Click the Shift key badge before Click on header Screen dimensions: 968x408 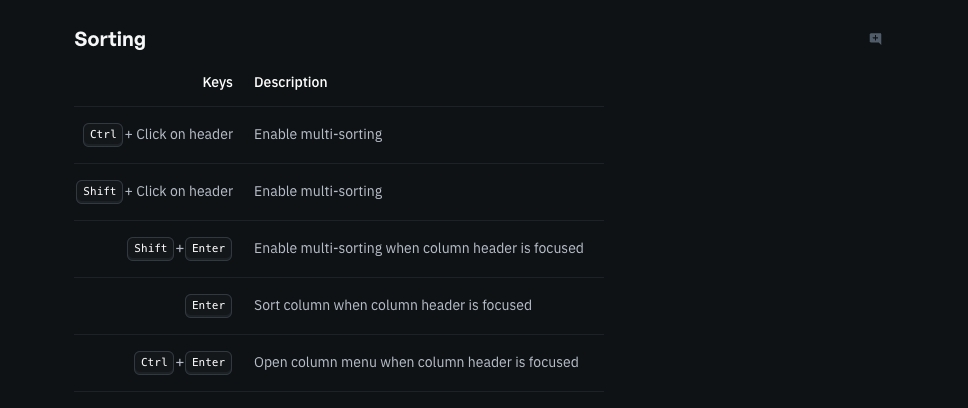click(x=99, y=191)
